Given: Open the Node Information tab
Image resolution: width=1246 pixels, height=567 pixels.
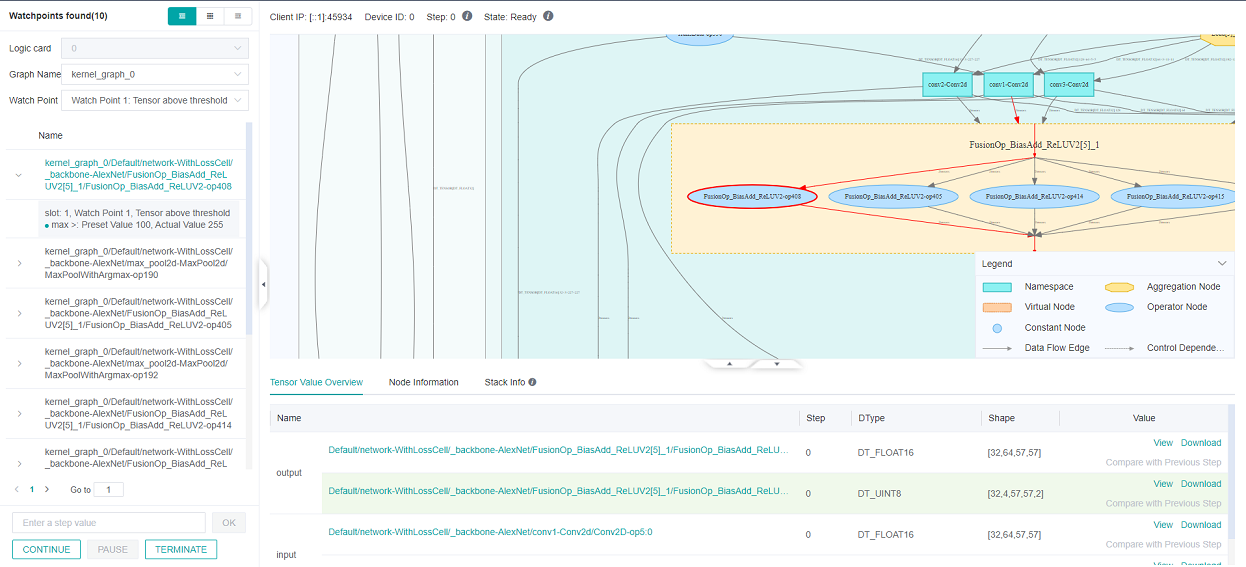Looking at the screenshot, I should pyautogui.click(x=423, y=382).
